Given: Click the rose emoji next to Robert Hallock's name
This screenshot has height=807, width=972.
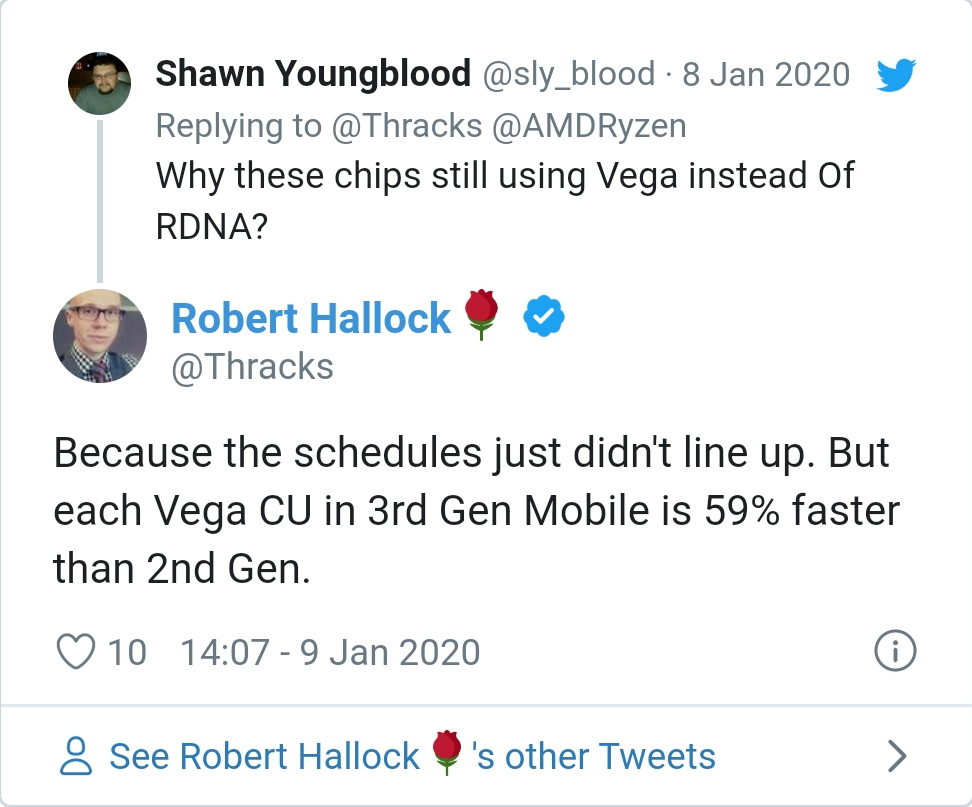Looking at the screenshot, I should click(482, 314).
